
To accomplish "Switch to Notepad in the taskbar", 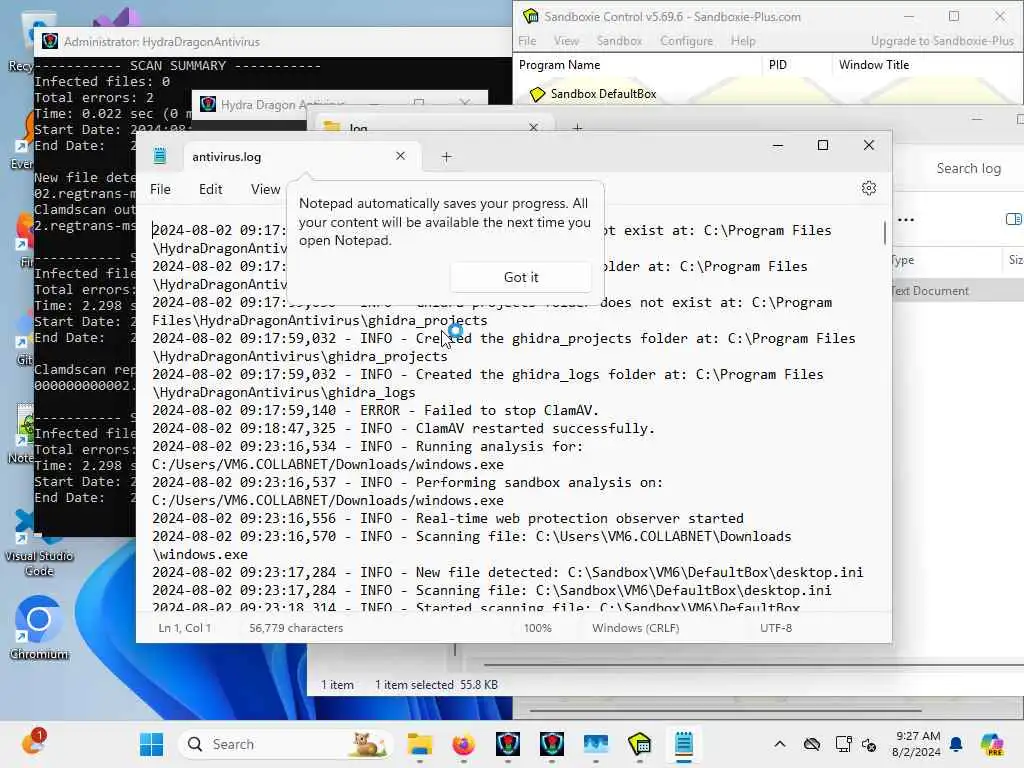I will pyautogui.click(x=684, y=744).
